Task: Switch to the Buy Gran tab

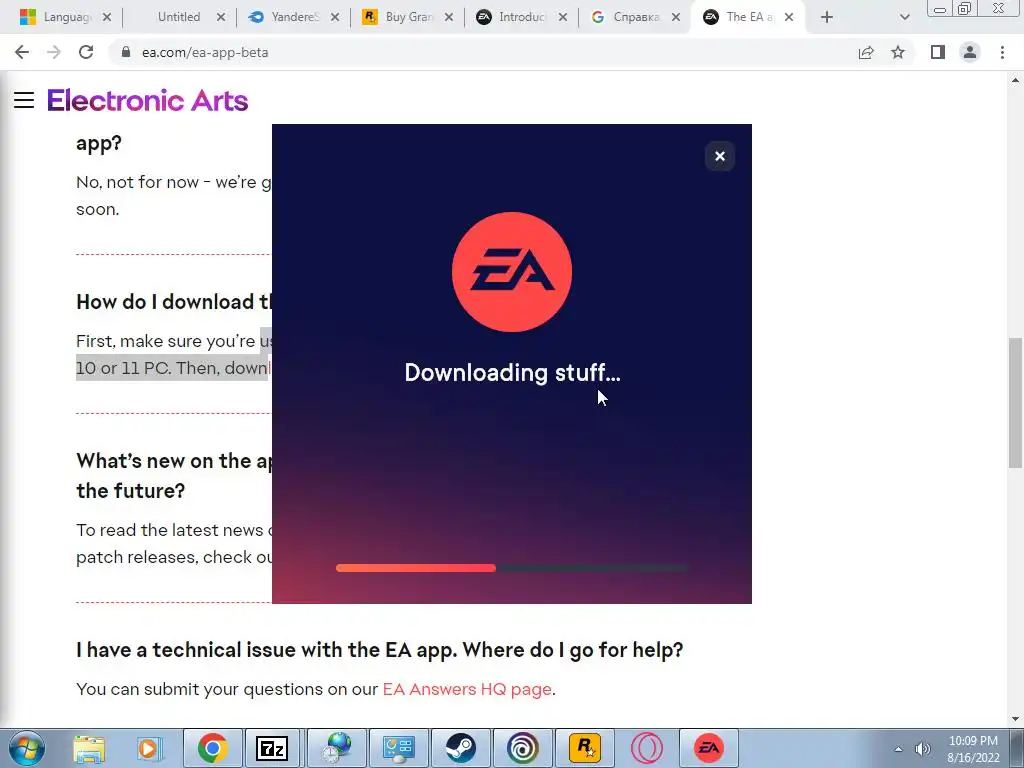Action: (409, 17)
